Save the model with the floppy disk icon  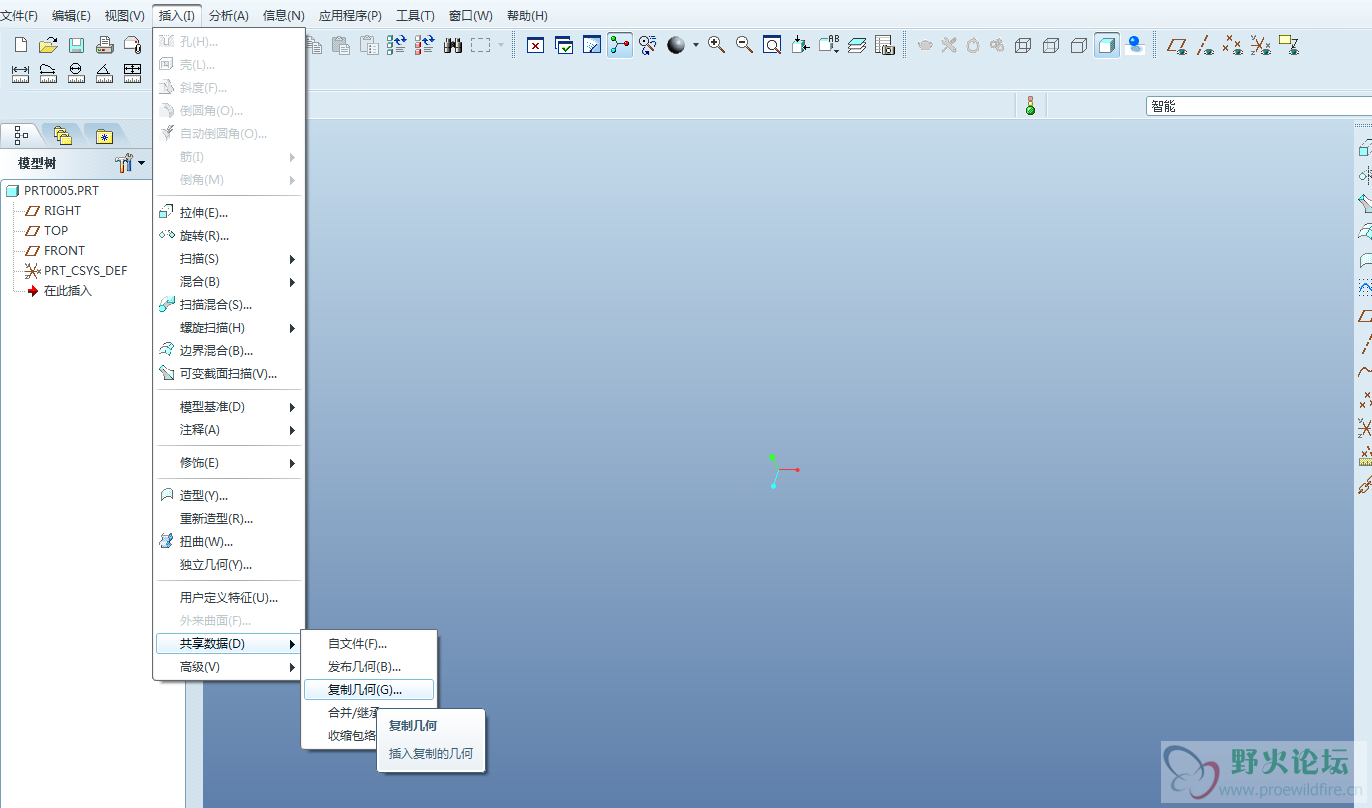pyautogui.click(x=76, y=45)
